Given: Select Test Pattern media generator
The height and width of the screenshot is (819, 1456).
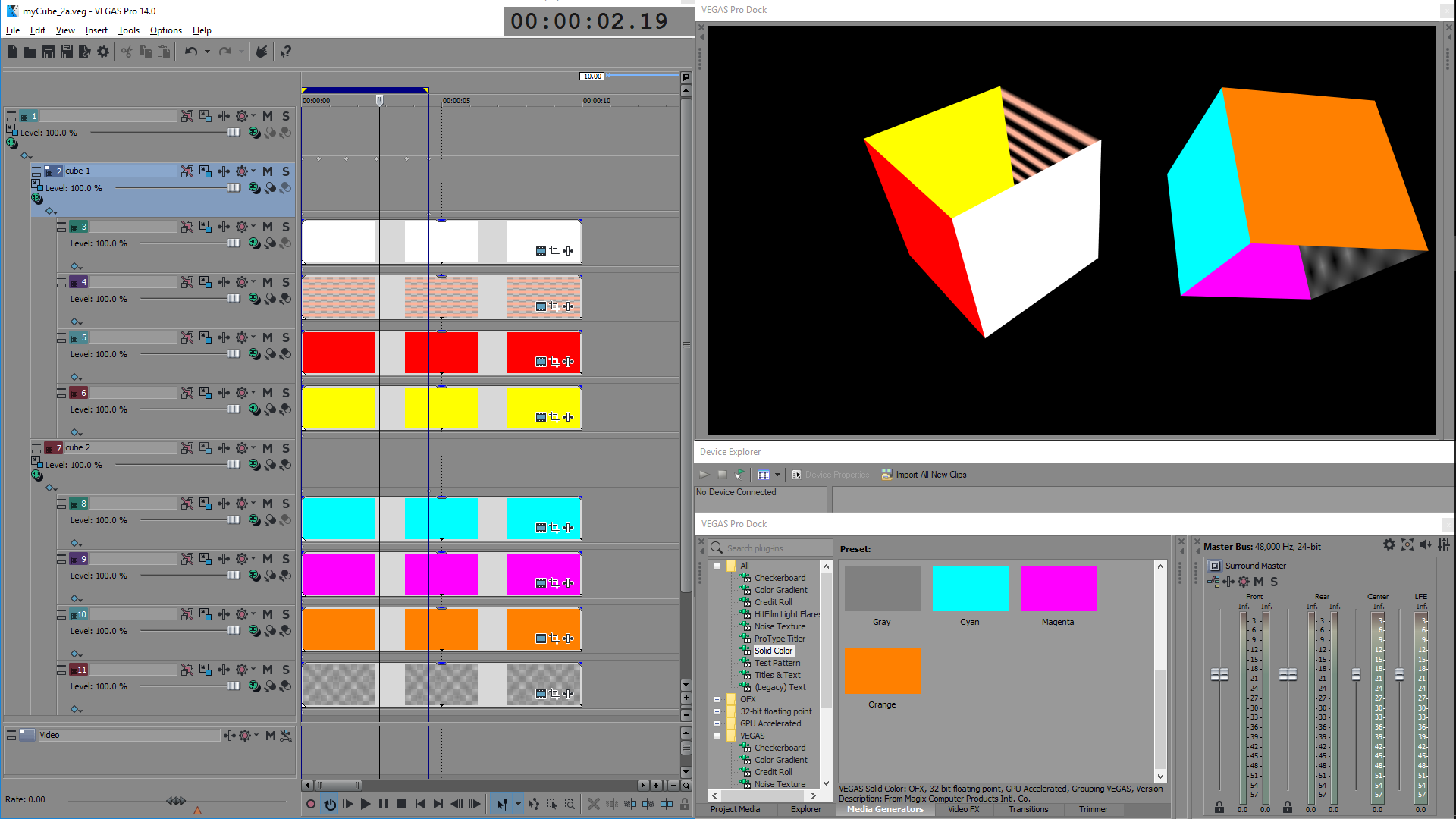Looking at the screenshot, I should click(x=777, y=663).
